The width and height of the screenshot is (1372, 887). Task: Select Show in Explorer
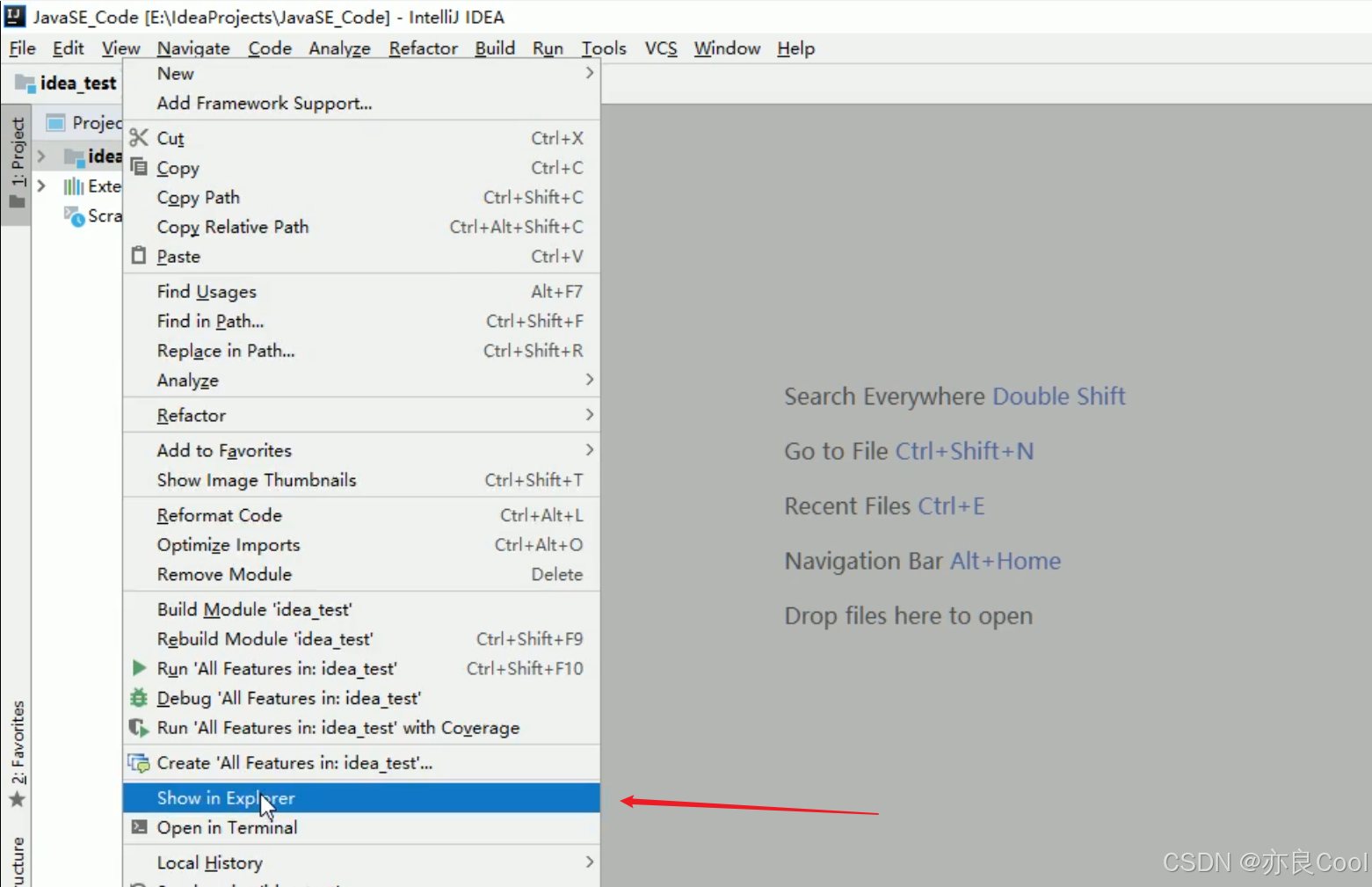[x=361, y=797]
